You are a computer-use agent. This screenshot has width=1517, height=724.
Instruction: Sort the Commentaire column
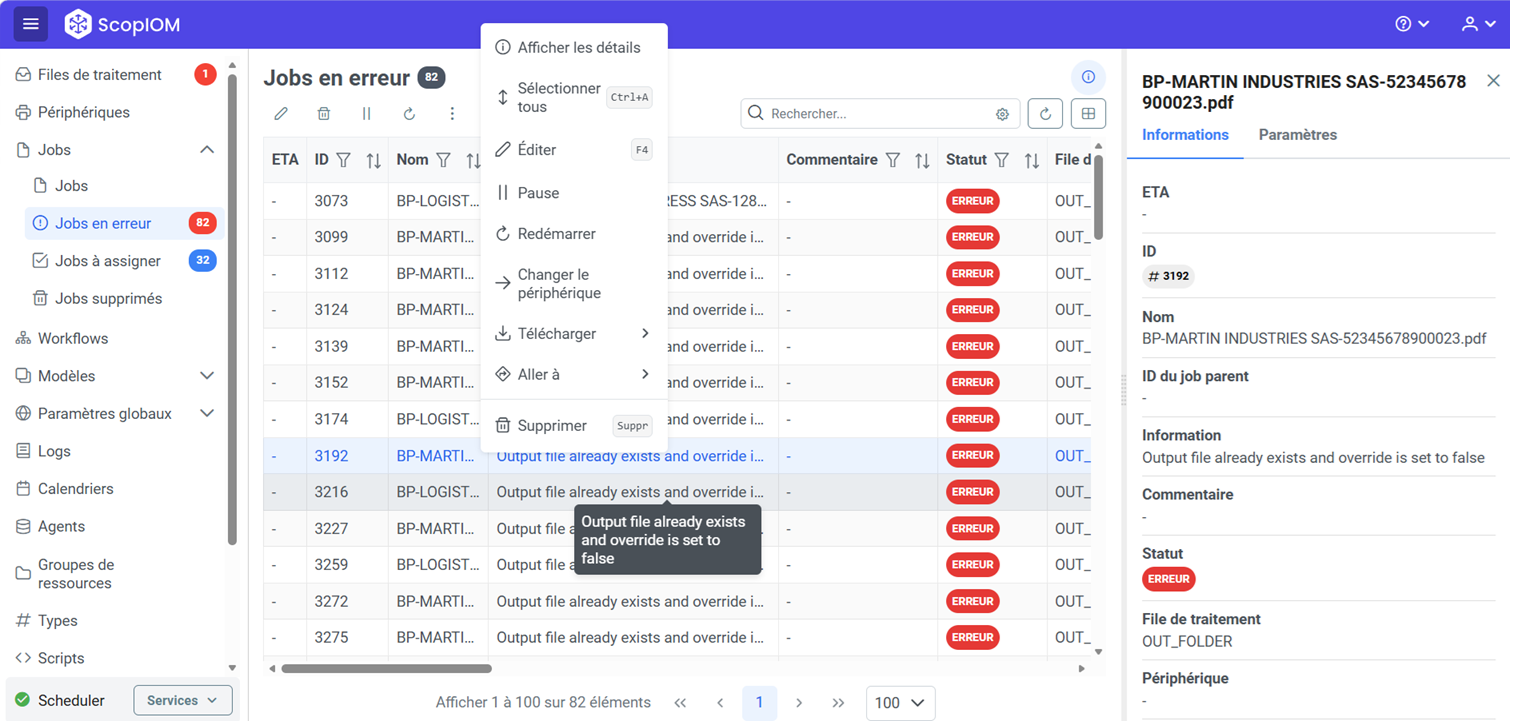pyautogui.click(x=923, y=160)
